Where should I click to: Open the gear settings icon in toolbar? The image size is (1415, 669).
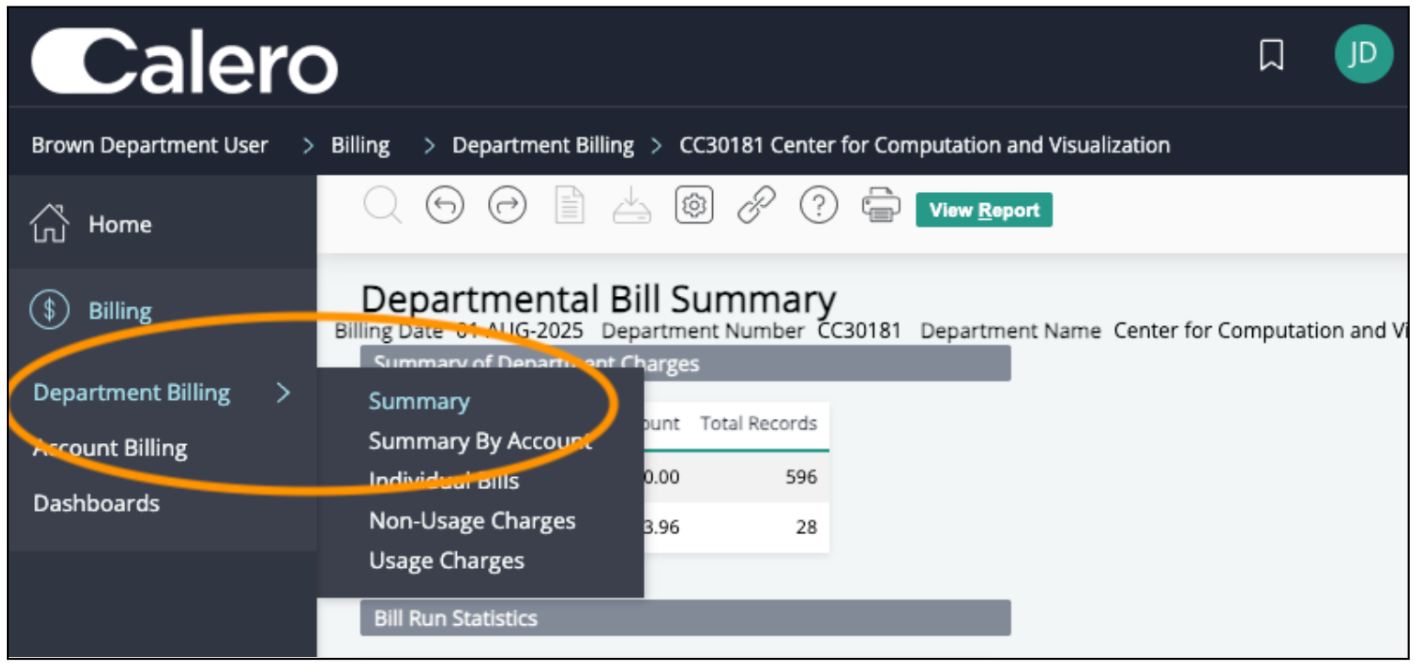[694, 206]
